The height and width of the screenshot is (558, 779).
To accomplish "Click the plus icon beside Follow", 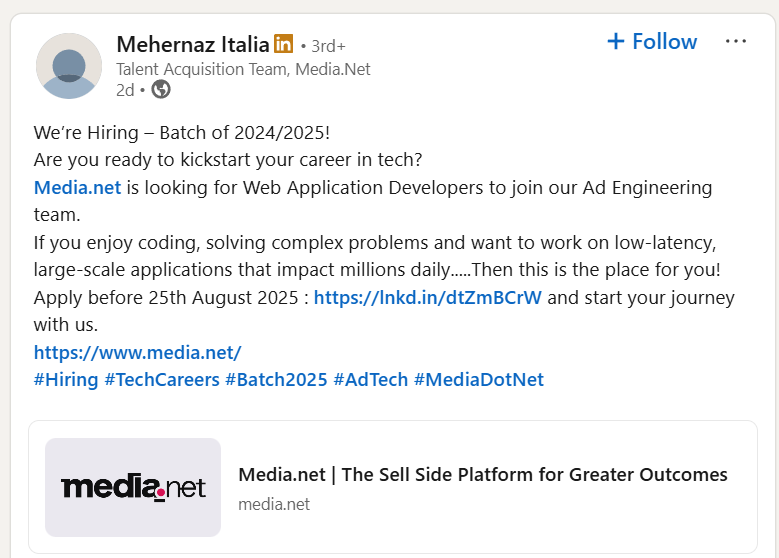I will (x=616, y=41).
